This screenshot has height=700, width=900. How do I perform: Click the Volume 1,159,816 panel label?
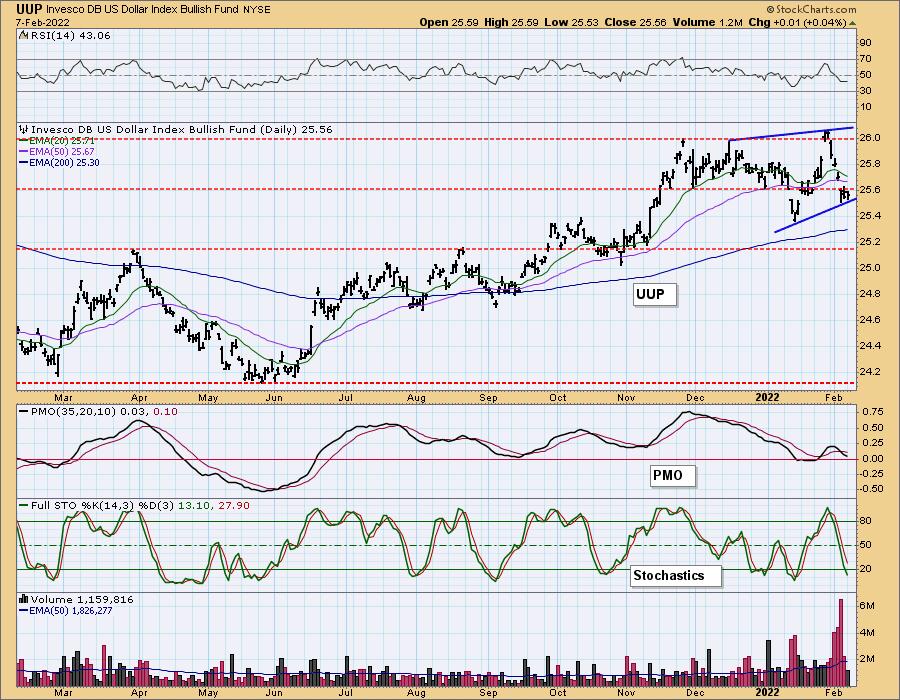pos(82,600)
